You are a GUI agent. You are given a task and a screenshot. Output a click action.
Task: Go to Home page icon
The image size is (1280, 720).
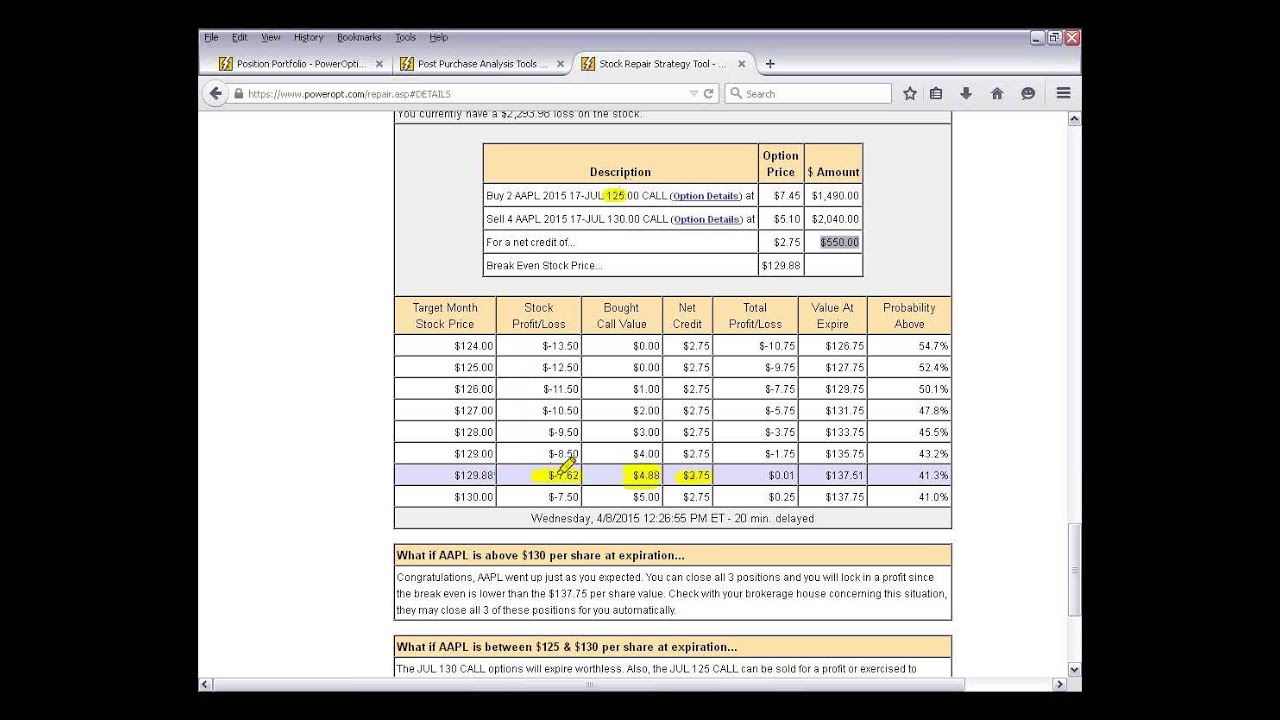click(997, 93)
